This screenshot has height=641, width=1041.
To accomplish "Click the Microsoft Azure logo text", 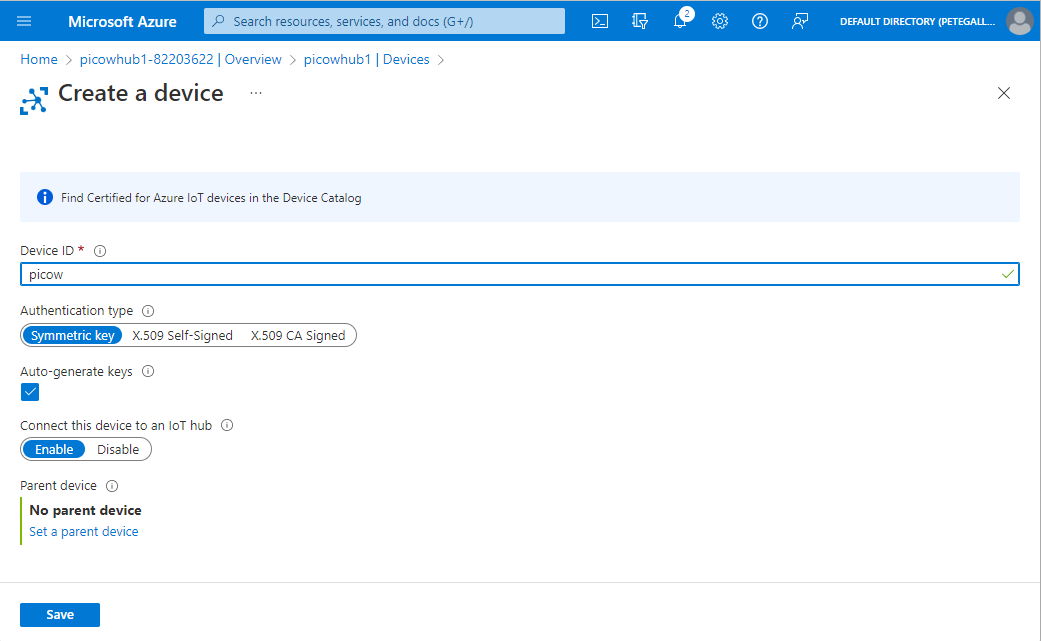I will 122,21.
